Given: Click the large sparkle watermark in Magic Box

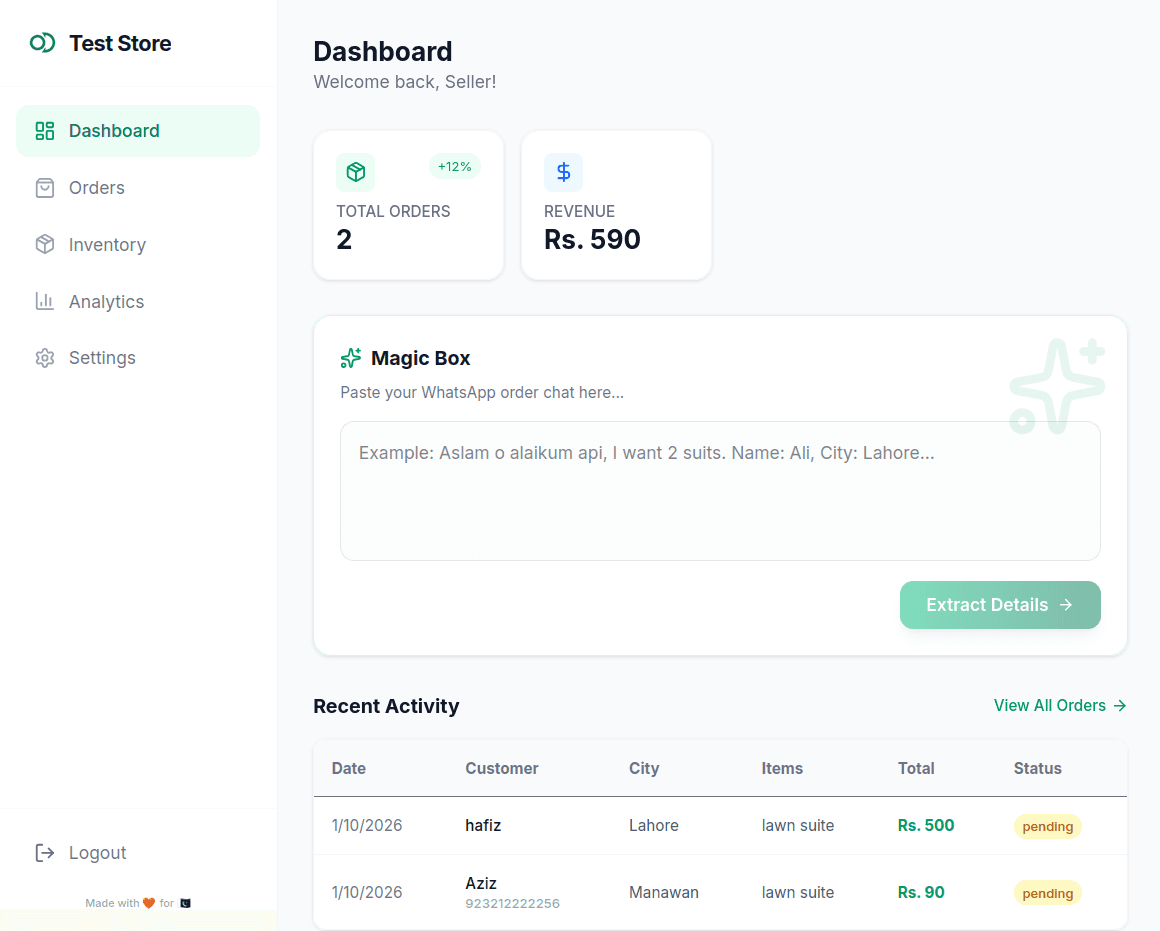Looking at the screenshot, I should pyautogui.click(x=1057, y=385).
